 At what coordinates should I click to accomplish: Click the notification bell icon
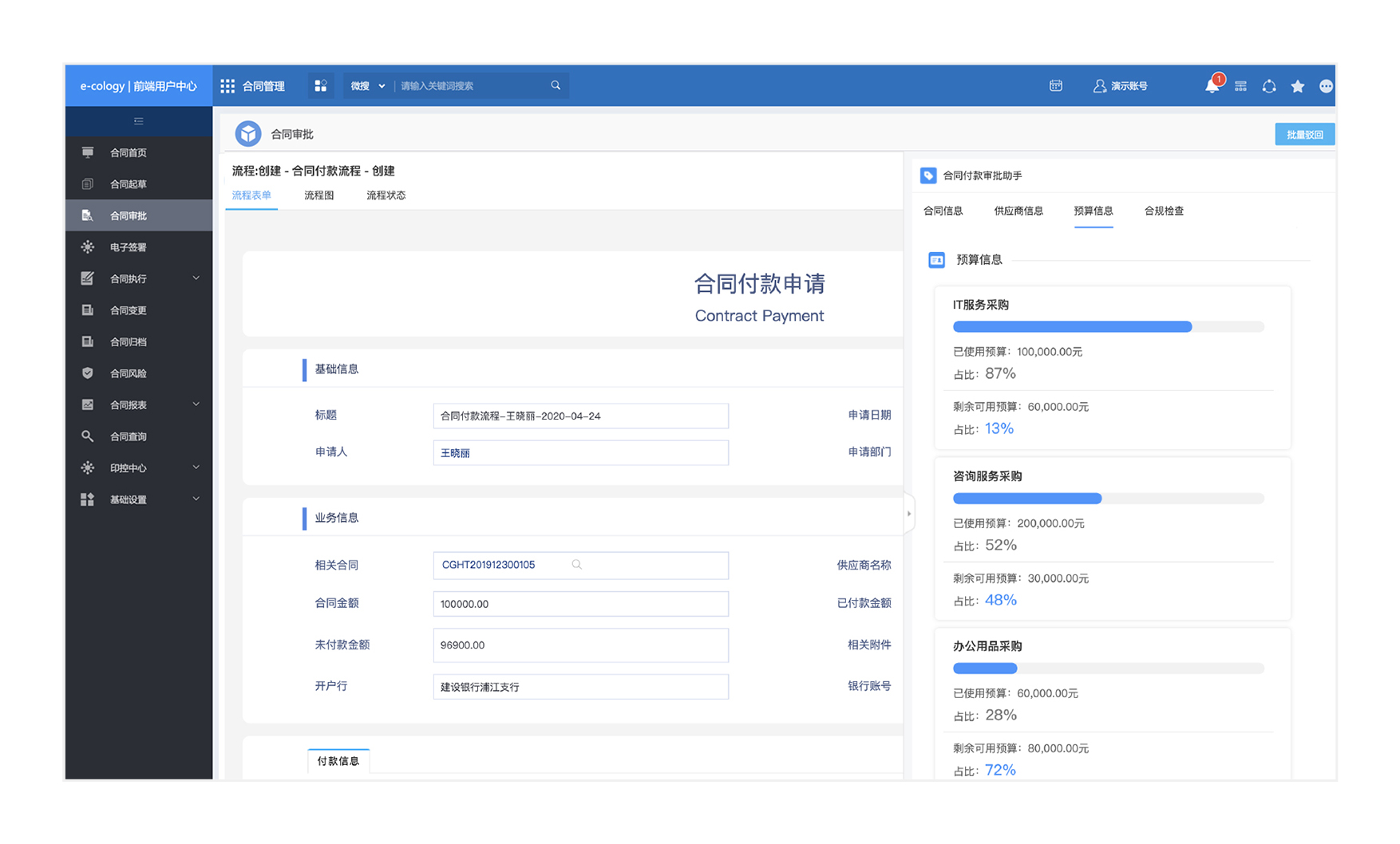click(1212, 86)
